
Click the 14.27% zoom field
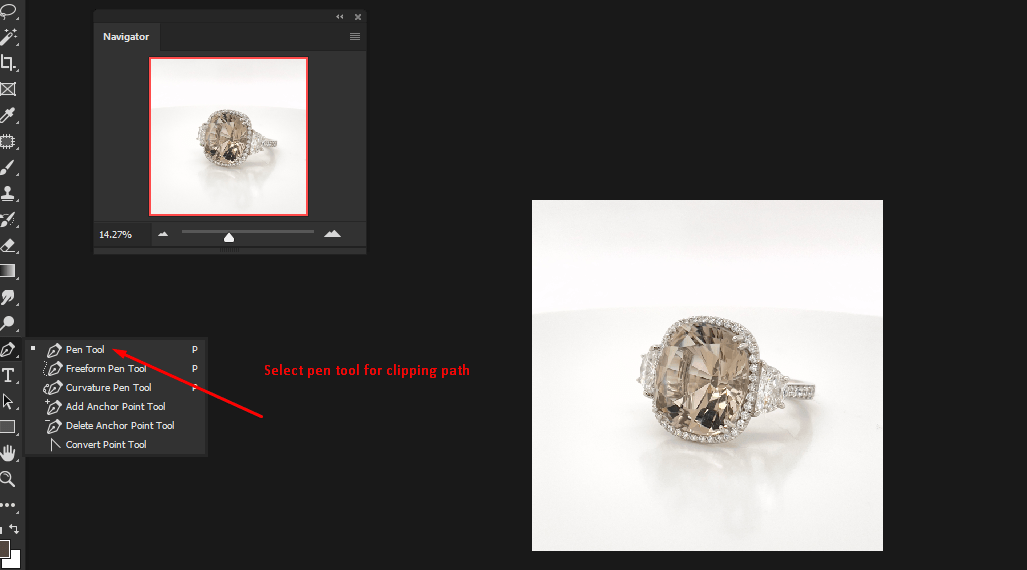pos(115,235)
